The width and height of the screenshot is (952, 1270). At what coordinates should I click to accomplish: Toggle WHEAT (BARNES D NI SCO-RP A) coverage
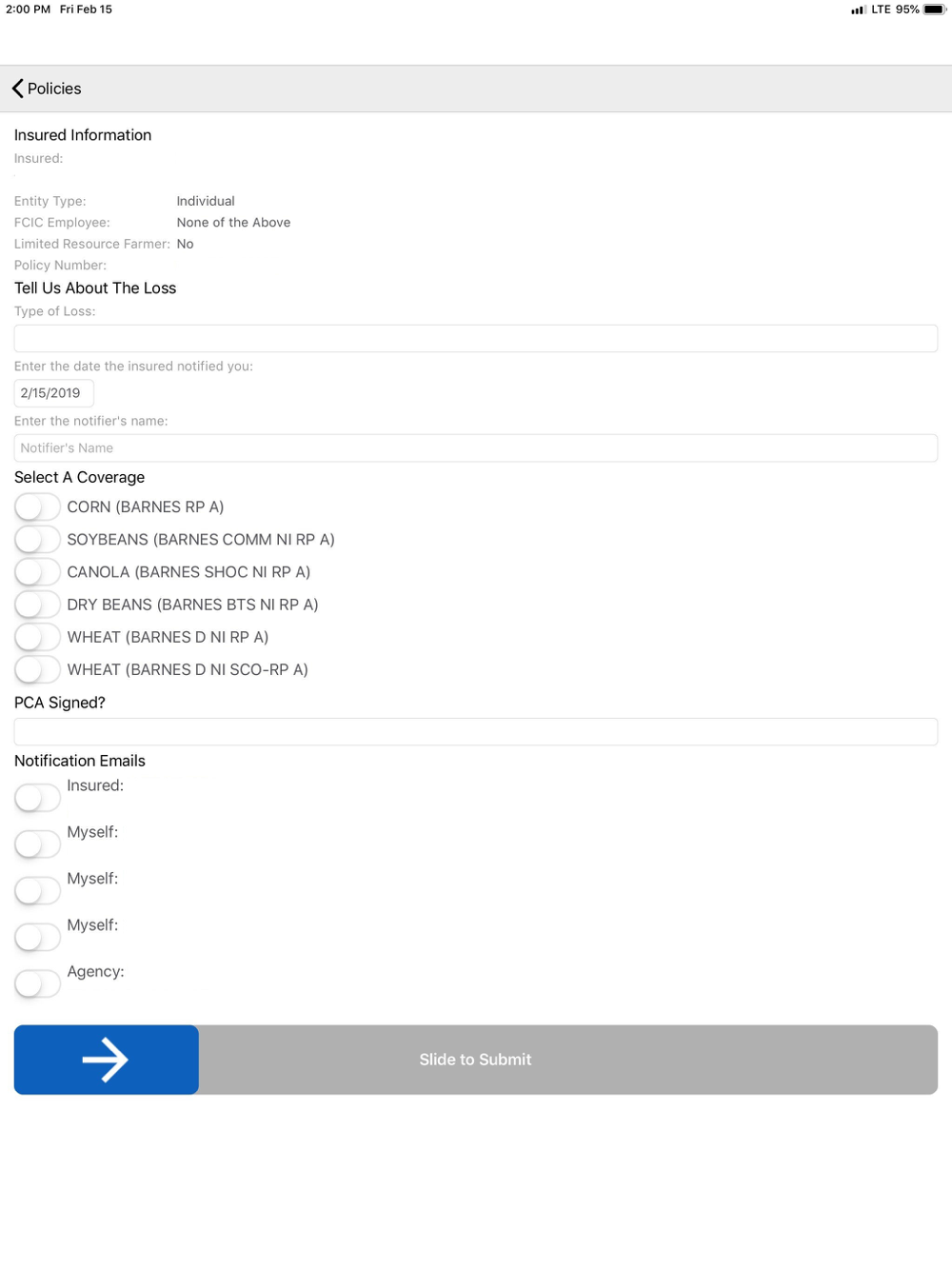coord(37,669)
